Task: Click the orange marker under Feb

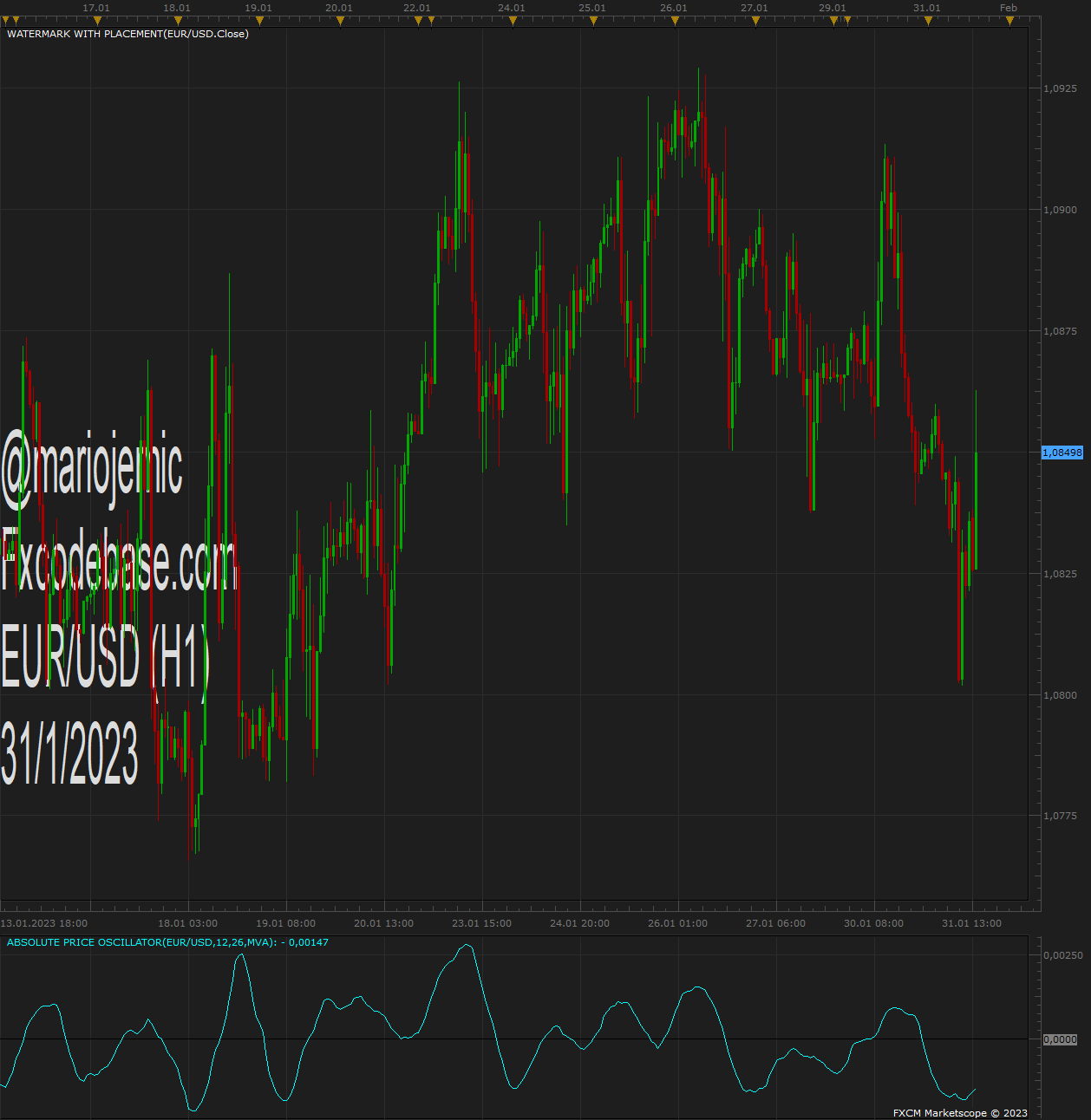Action: 1009,21
